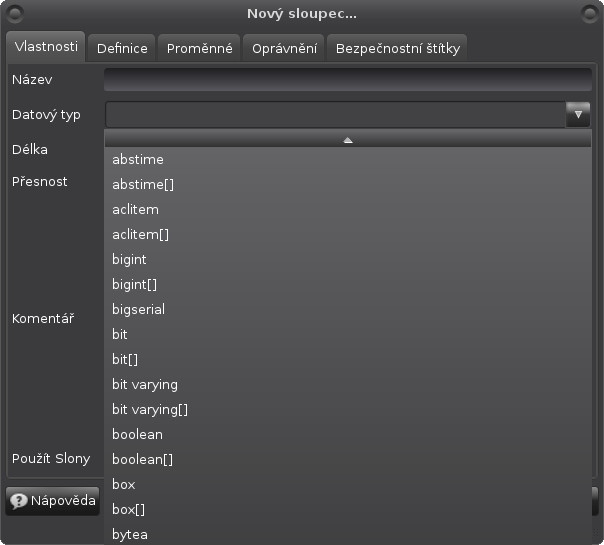Screen dimensions: 604x545
Task: Select the bit[] data type
Action: (348, 359)
